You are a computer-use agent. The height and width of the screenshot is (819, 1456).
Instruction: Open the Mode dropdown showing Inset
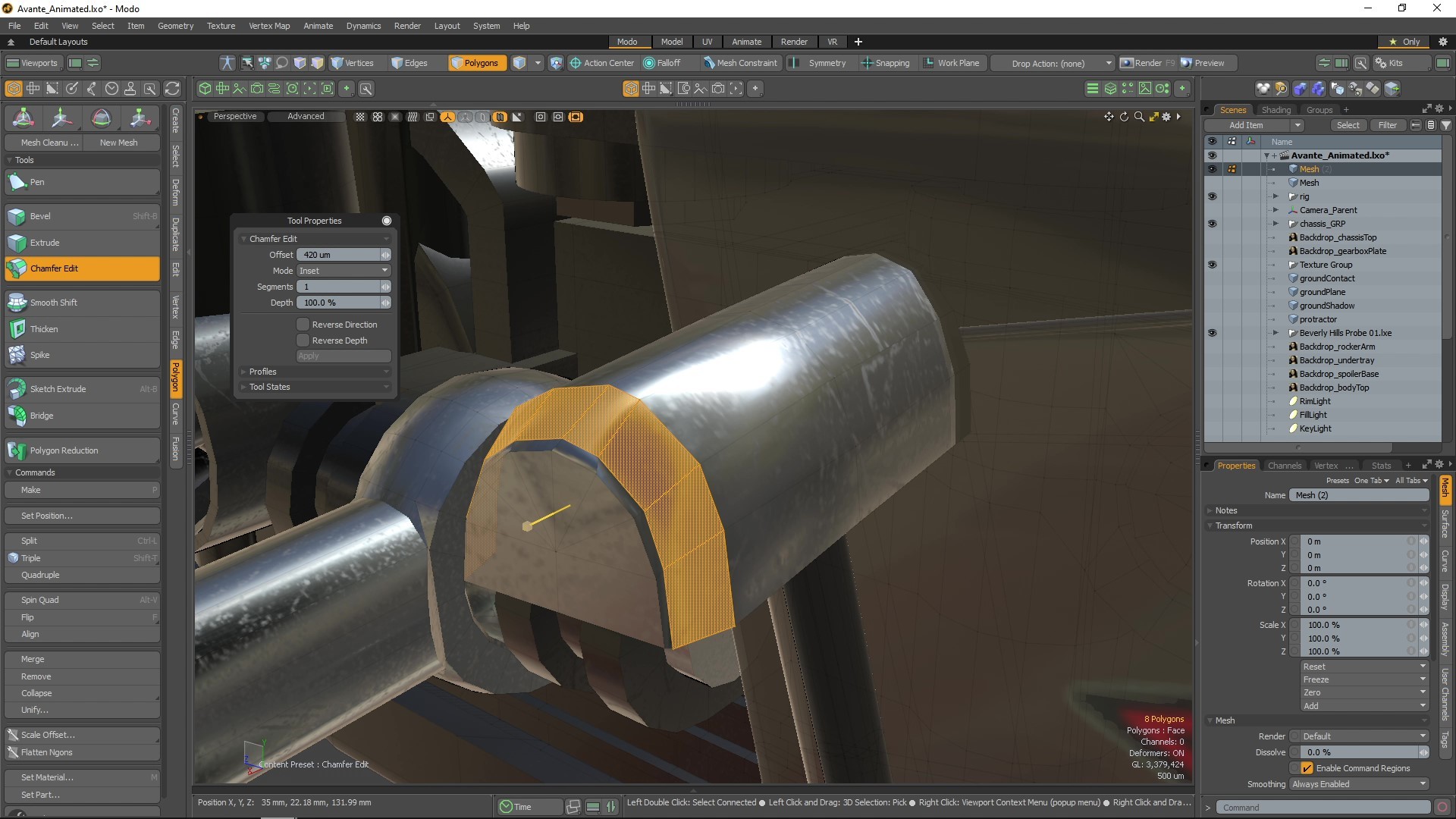pos(343,270)
